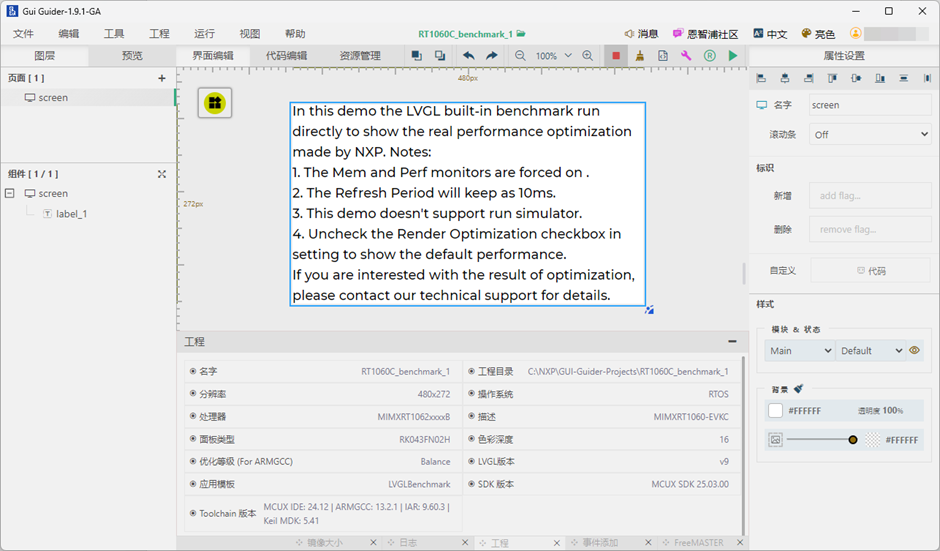This screenshot has width=940, height=551.
Task: Undo the last edit with the undo arrow
Action: coord(469,56)
